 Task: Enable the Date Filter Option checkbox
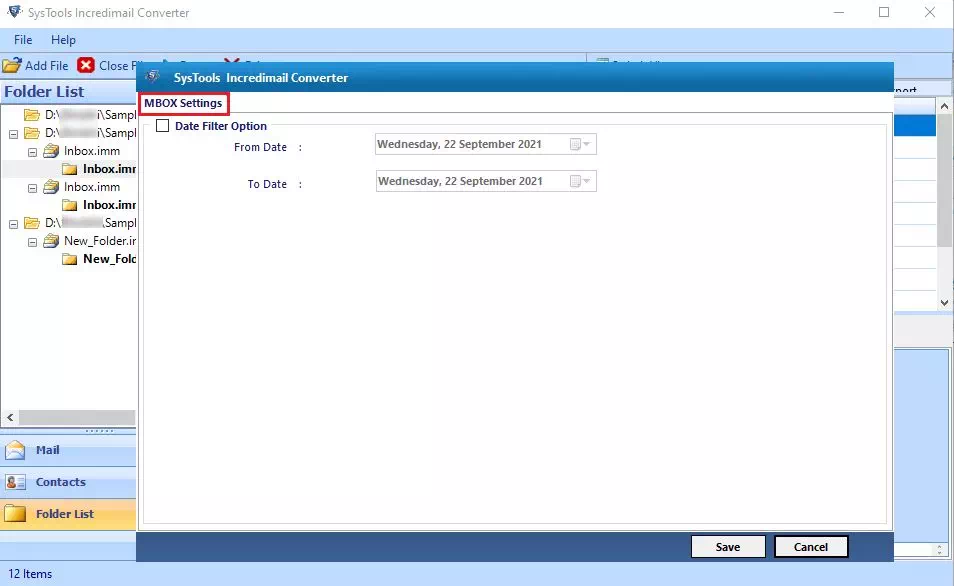point(162,125)
